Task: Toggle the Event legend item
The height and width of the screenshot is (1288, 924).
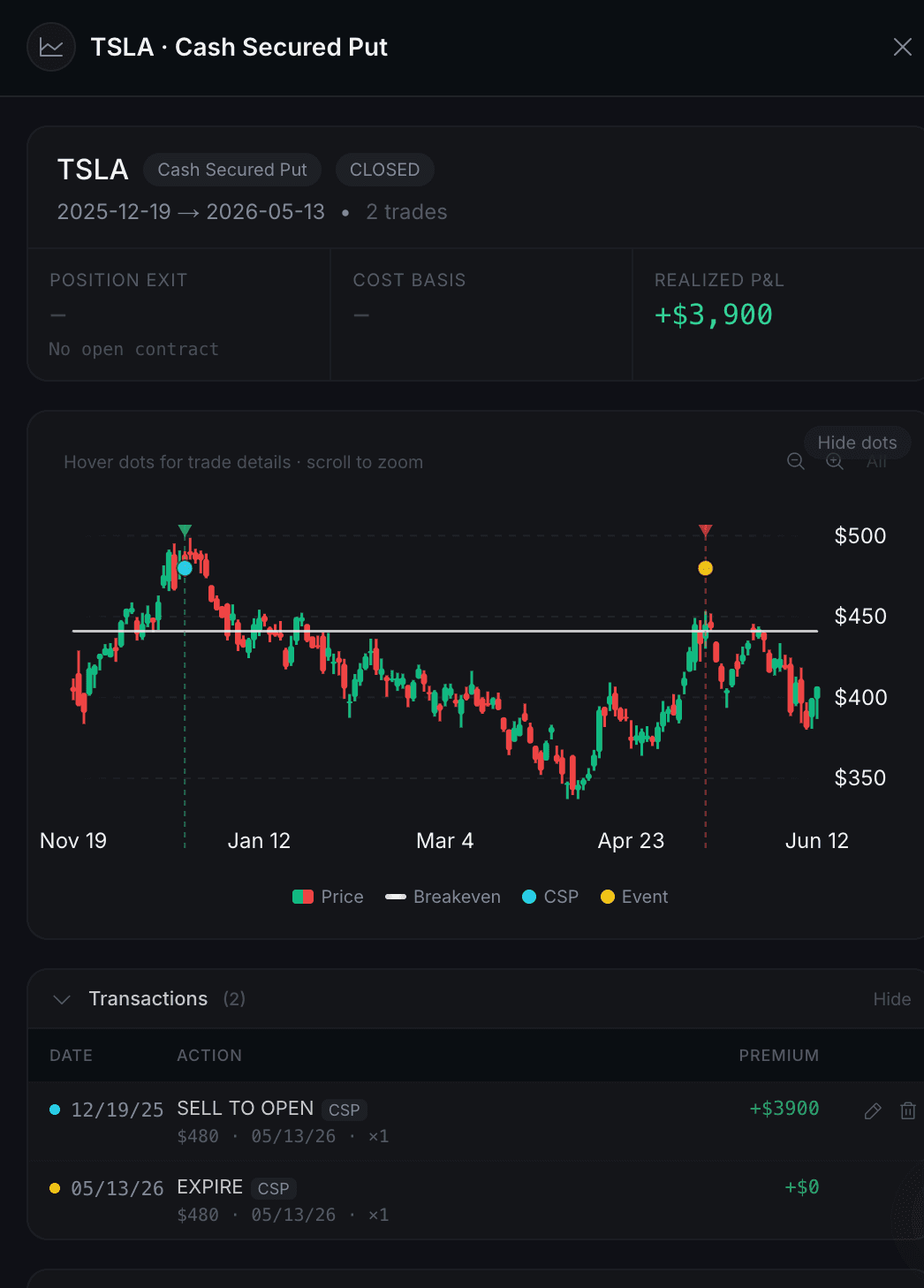Action: [x=634, y=897]
